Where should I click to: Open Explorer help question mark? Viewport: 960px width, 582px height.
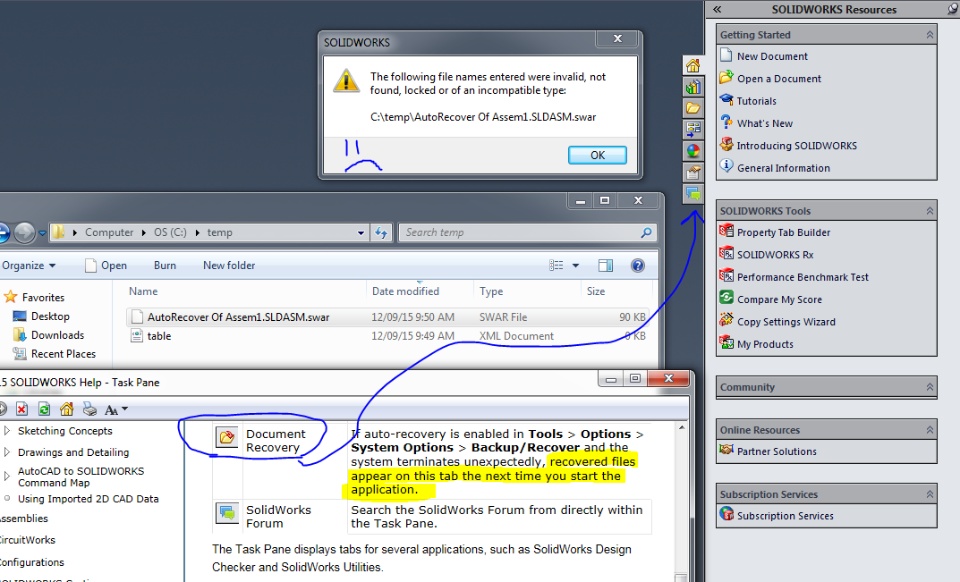637,266
